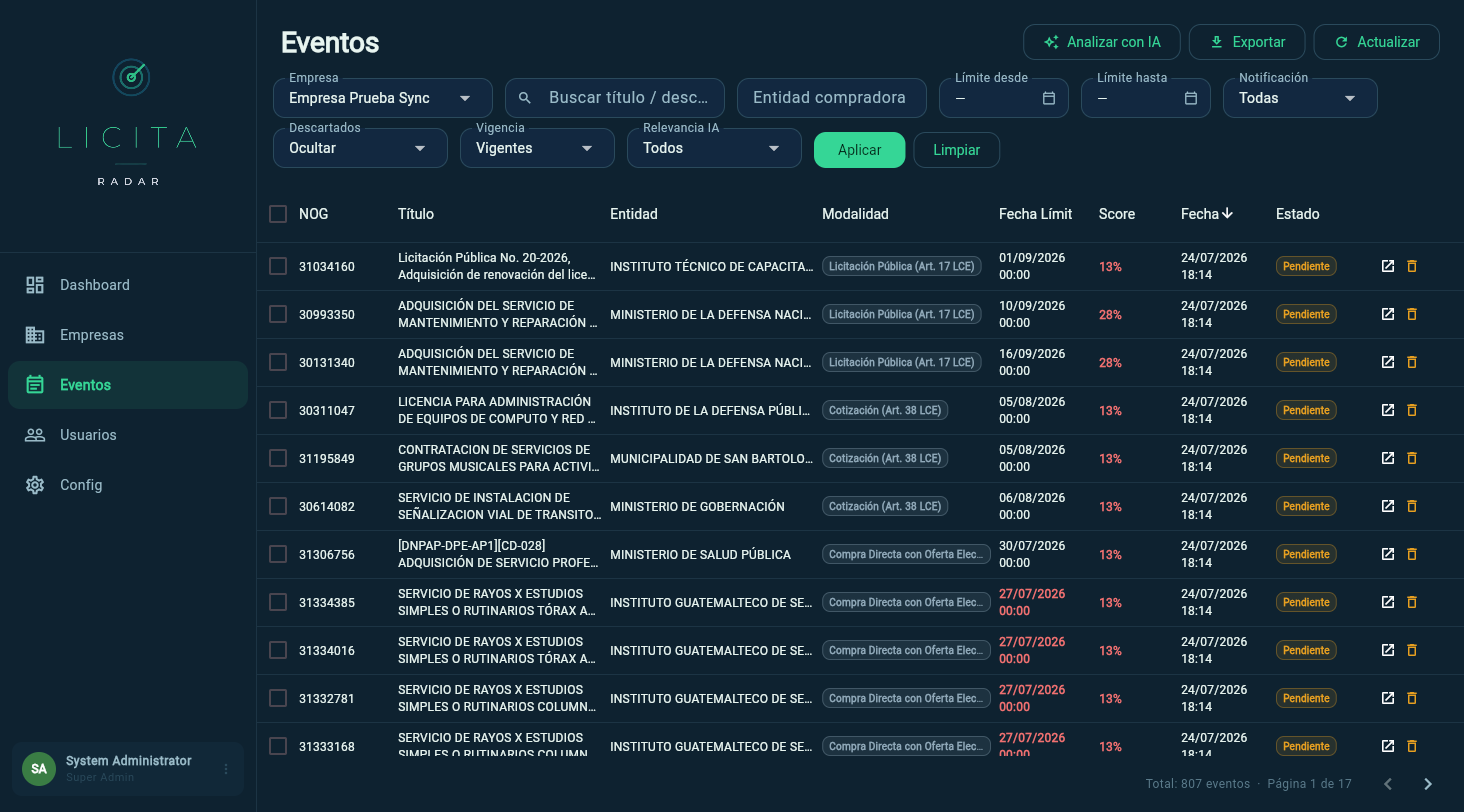This screenshot has width=1464, height=812.
Task: Open external link for NOG 30993350
Action: pyautogui.click(x=1388, y=314)
